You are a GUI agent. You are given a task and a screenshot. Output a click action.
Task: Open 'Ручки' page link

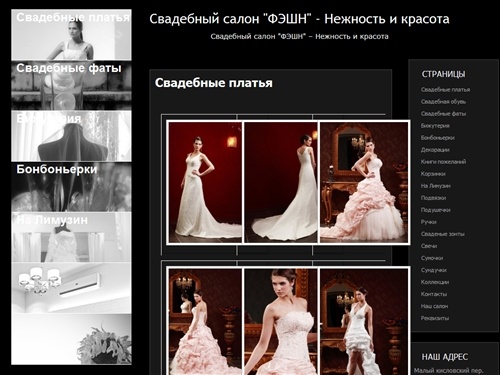tap(429, 222)
